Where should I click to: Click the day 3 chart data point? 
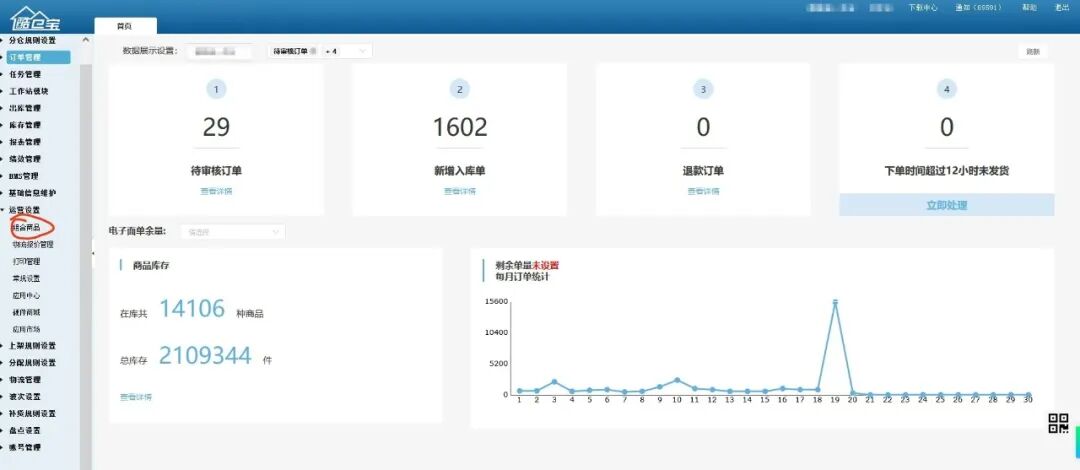pos(554,382)
